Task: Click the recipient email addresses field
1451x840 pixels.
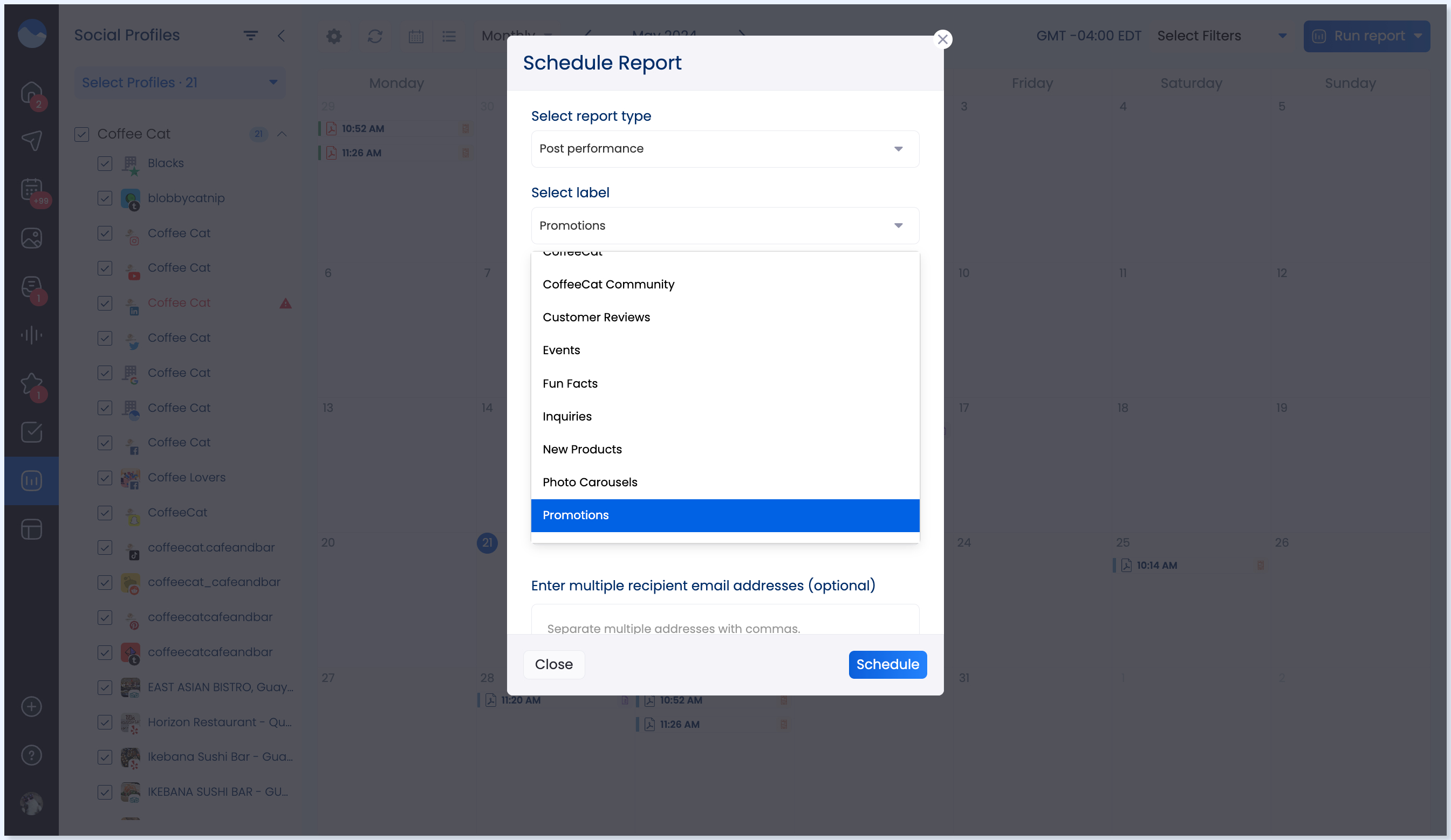Action: coord(724,620)
